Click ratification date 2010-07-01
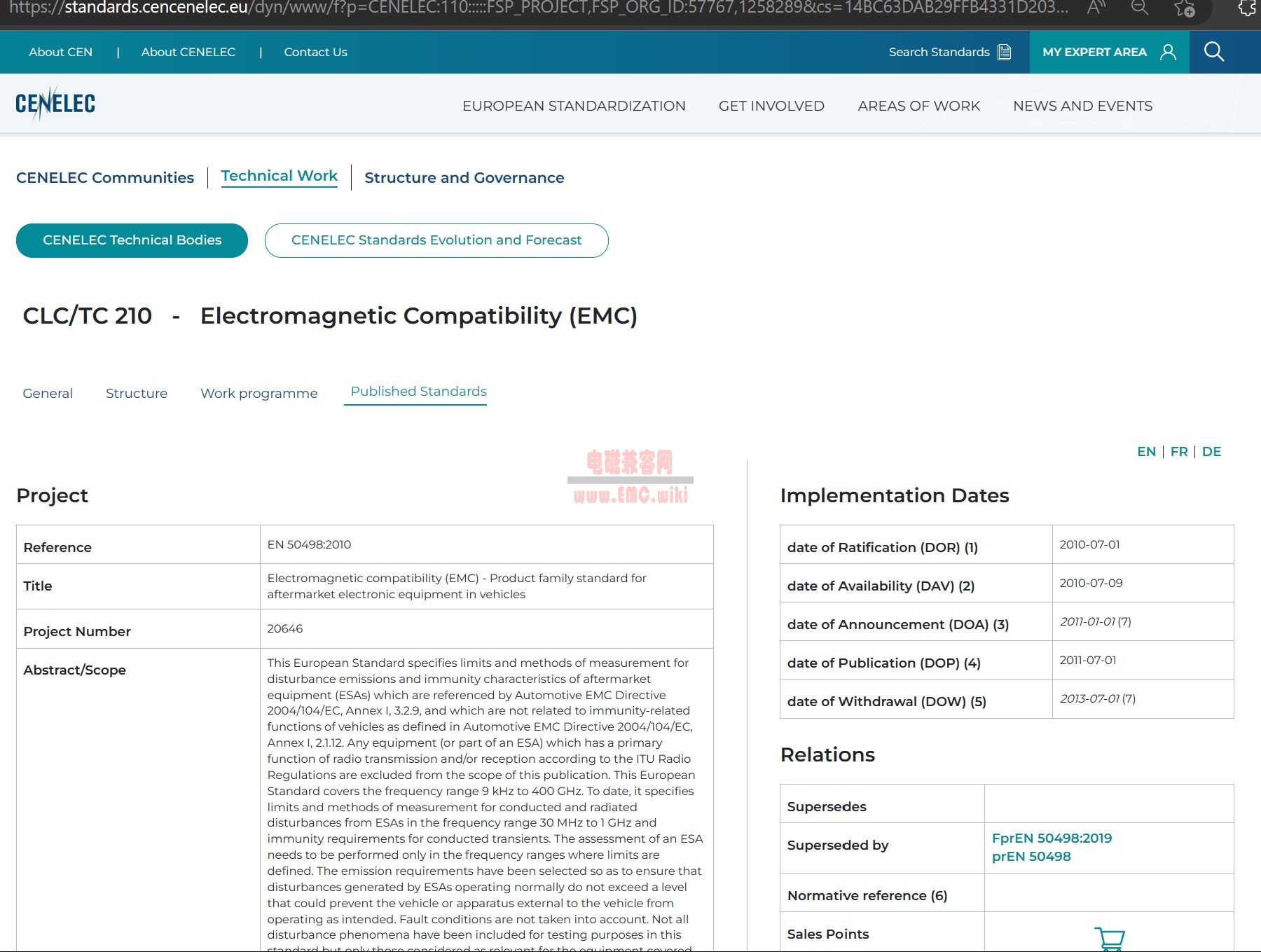The image size is (1261, 952). pyautogui.click(x=1089, y=544)
